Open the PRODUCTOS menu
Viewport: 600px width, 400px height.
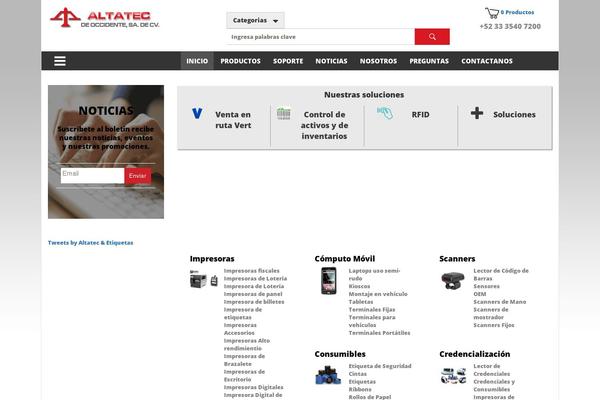pyautogui.click(x=240, y=61)
